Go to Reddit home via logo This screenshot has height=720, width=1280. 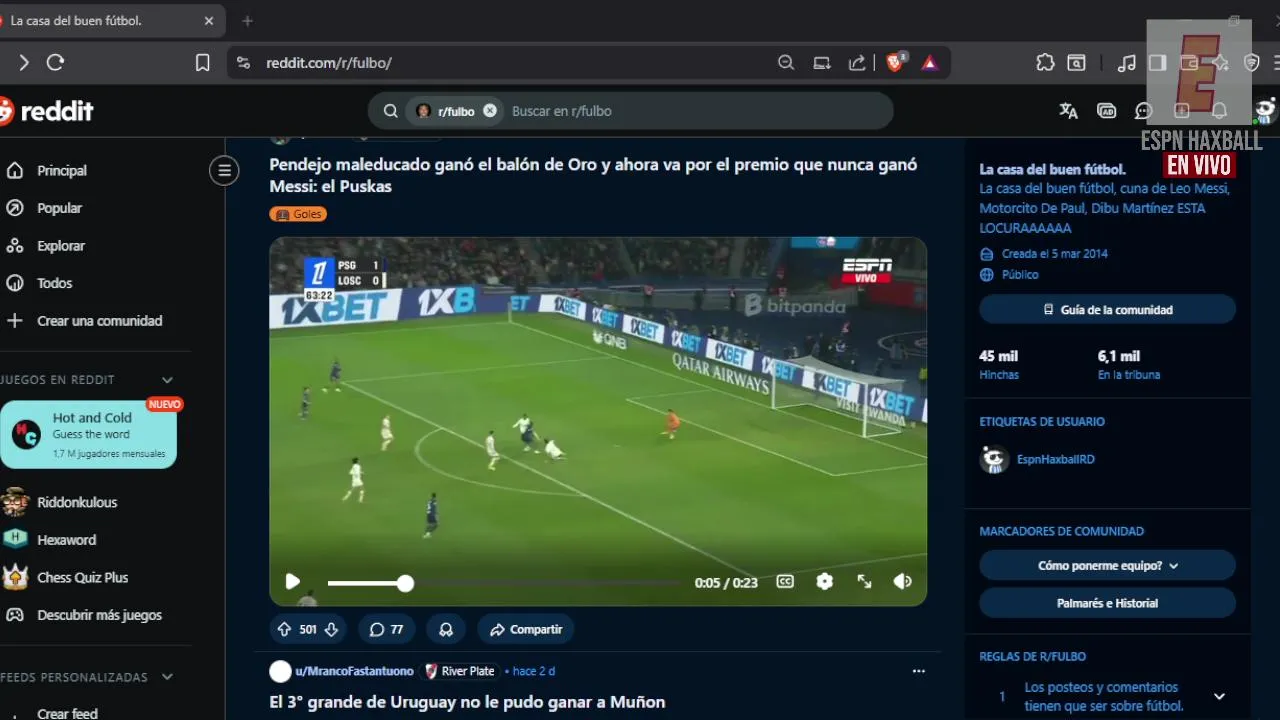point(46,111)
